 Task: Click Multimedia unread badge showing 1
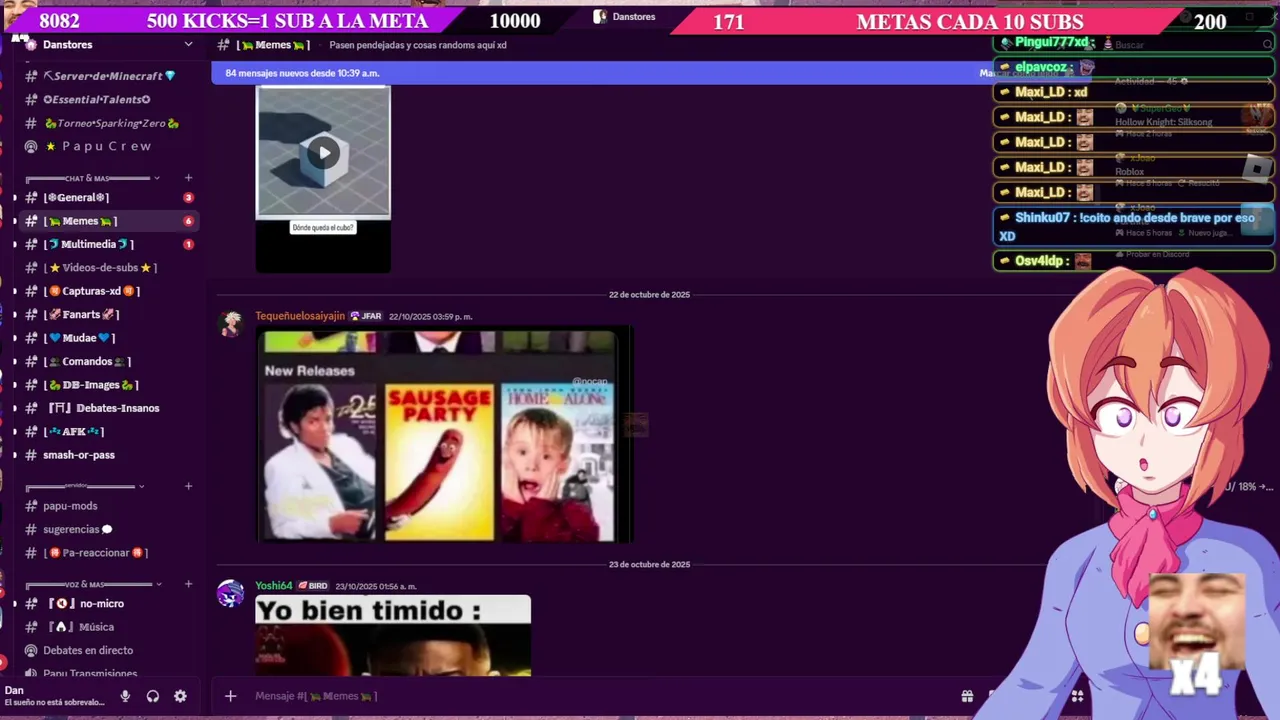click(188, 244)
